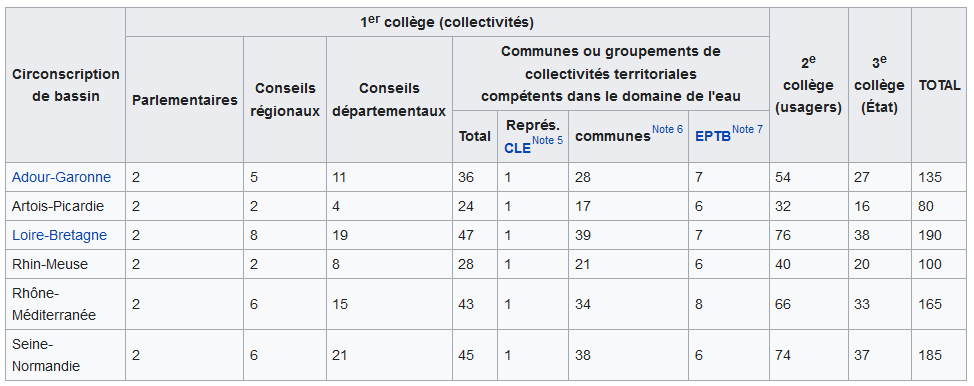
Task: Follow the Note 5 superscript reference
Action: [x=548, y=140]
